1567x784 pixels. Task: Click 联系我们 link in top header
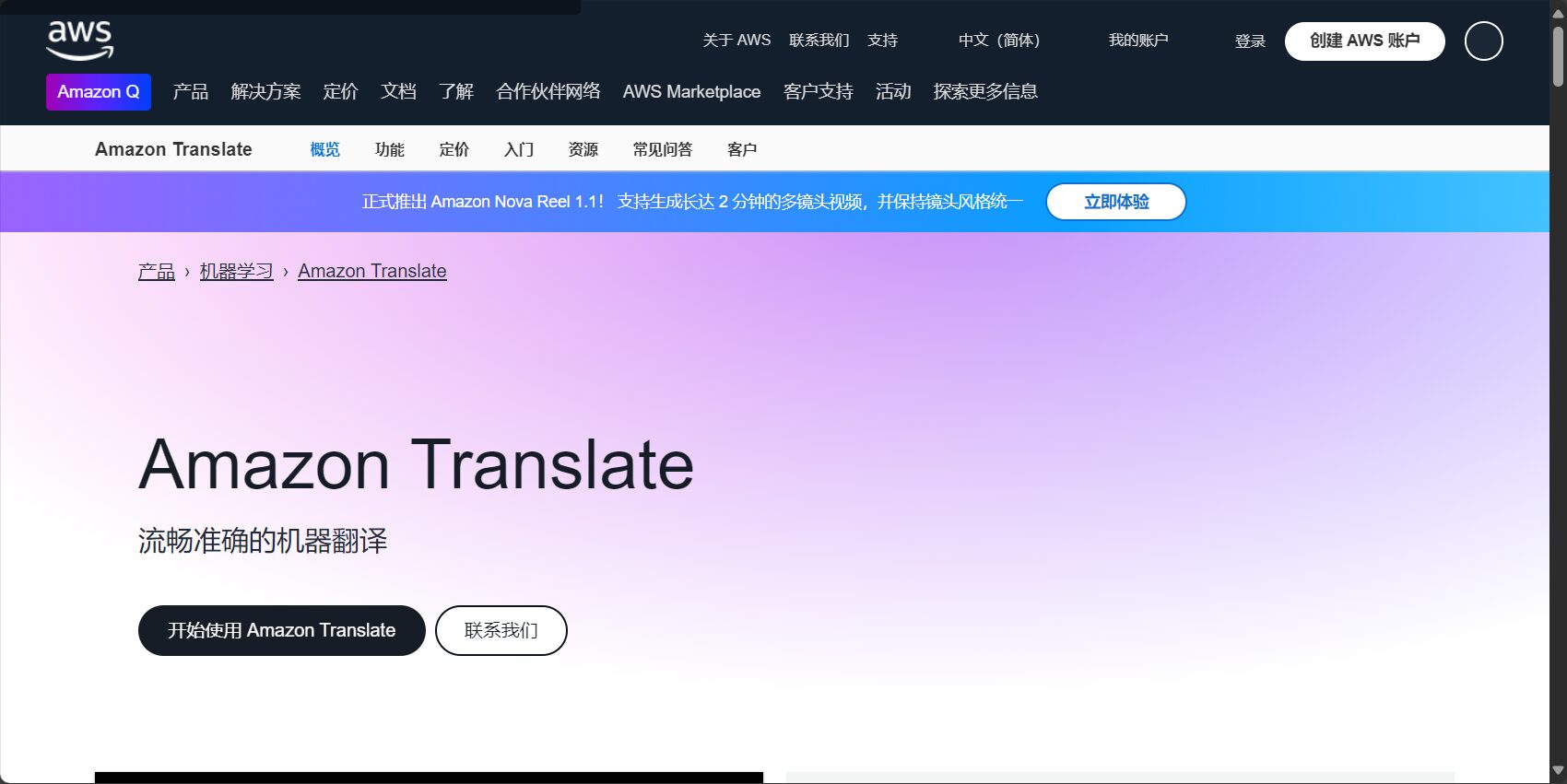coord(819,41)
